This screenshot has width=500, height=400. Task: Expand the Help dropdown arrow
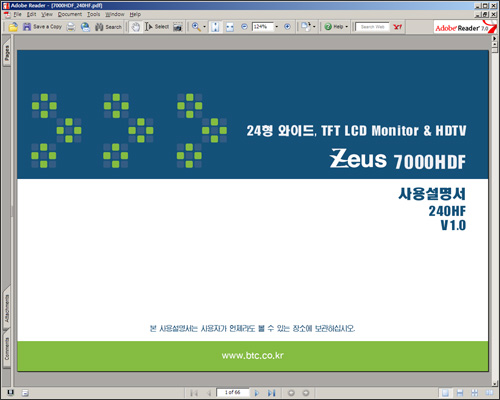(347, 27)
